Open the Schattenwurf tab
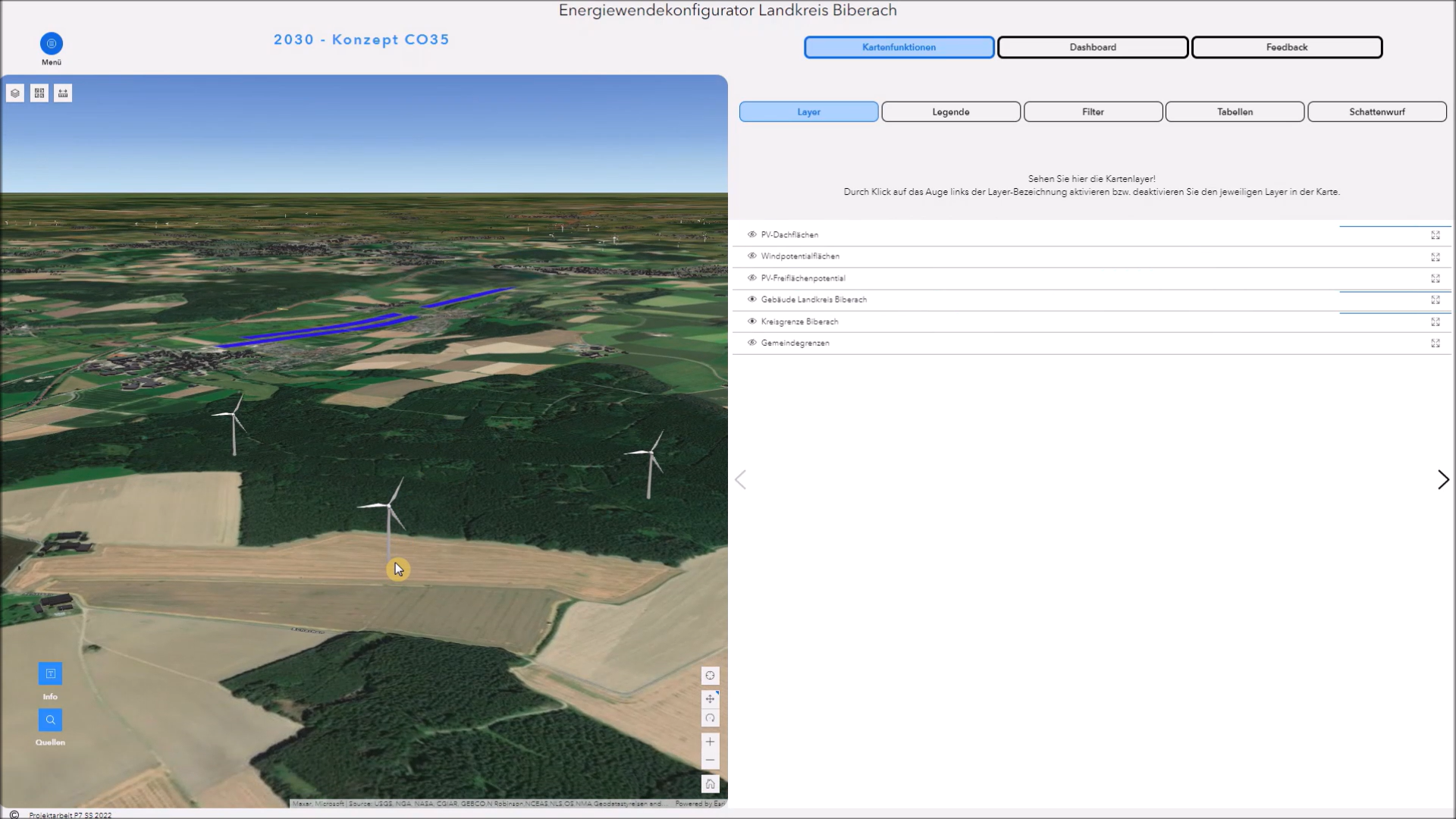 coord(1376,111)
